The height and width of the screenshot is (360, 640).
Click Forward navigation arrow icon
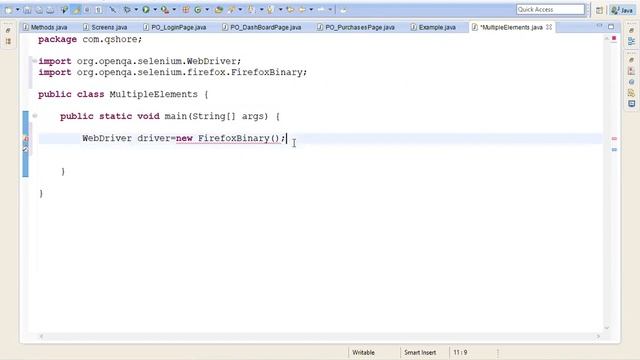321,9
